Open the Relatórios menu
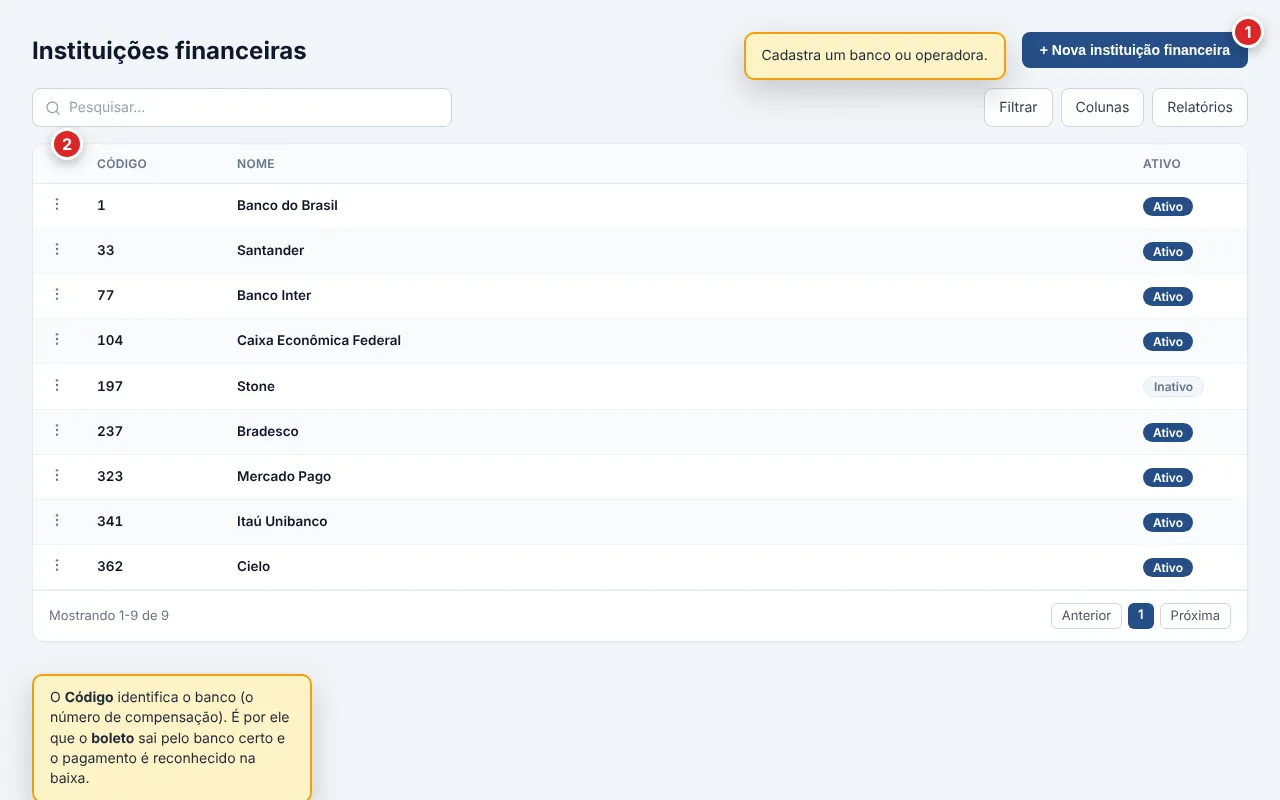 [1200, 107]
